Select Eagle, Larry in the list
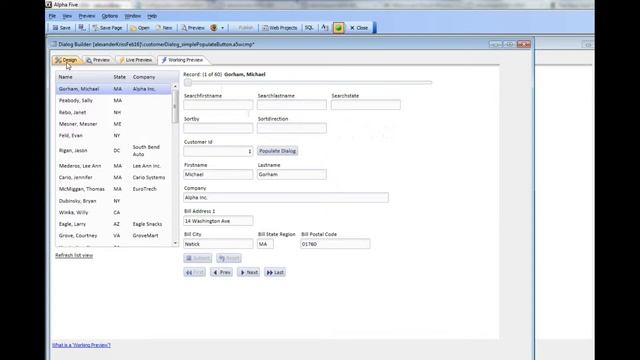The height and width of the screenshot is (360, 640). pos(114,224)
